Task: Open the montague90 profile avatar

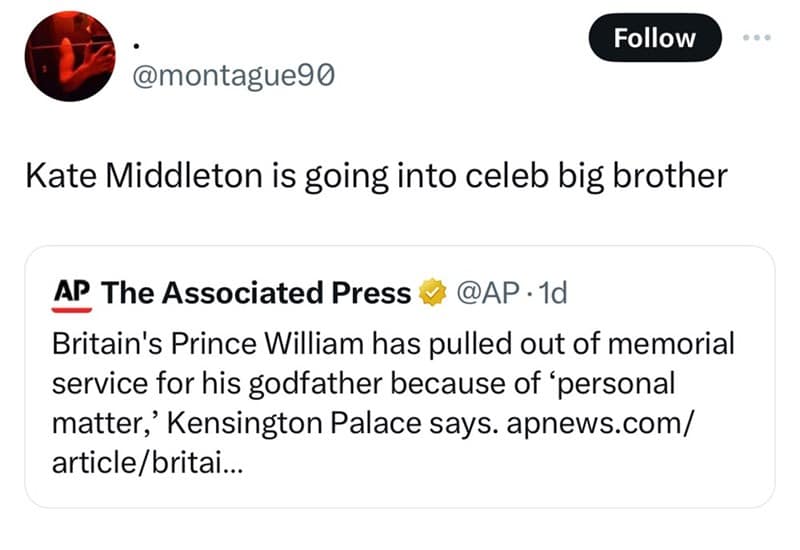Action: (70, 56)
